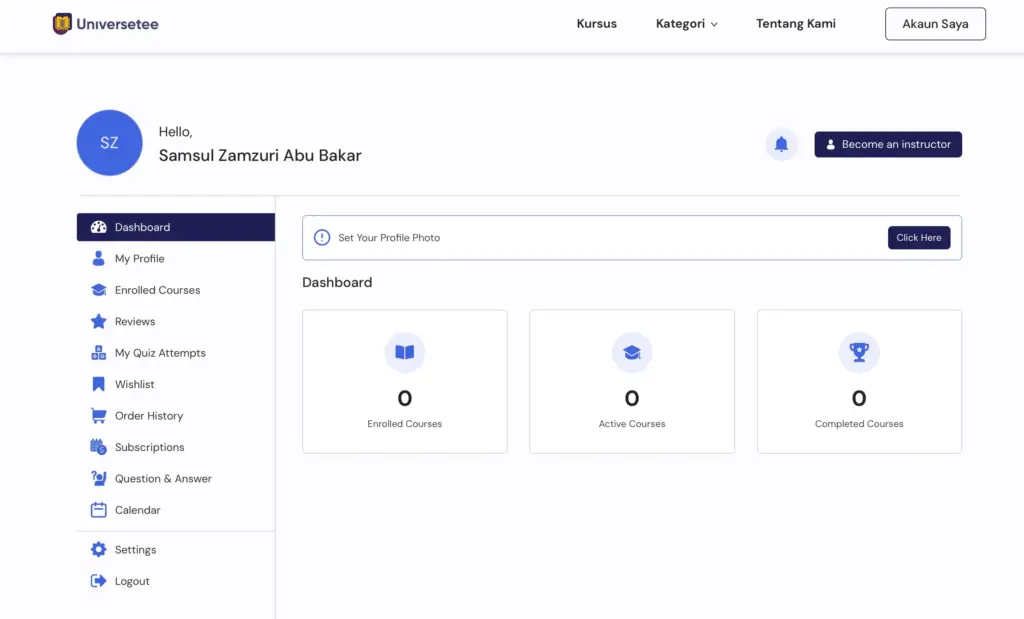Go to Tentang Kami page
The height and width of the screenshot is (619, 1024).
click(795, 24)
